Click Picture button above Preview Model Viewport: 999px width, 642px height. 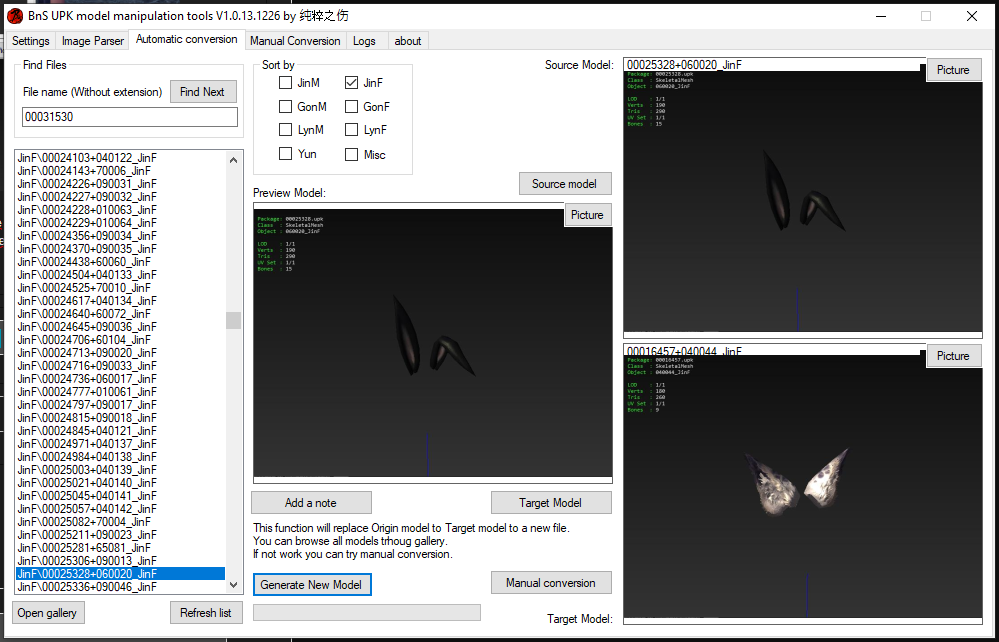click(x=587, y=215)
